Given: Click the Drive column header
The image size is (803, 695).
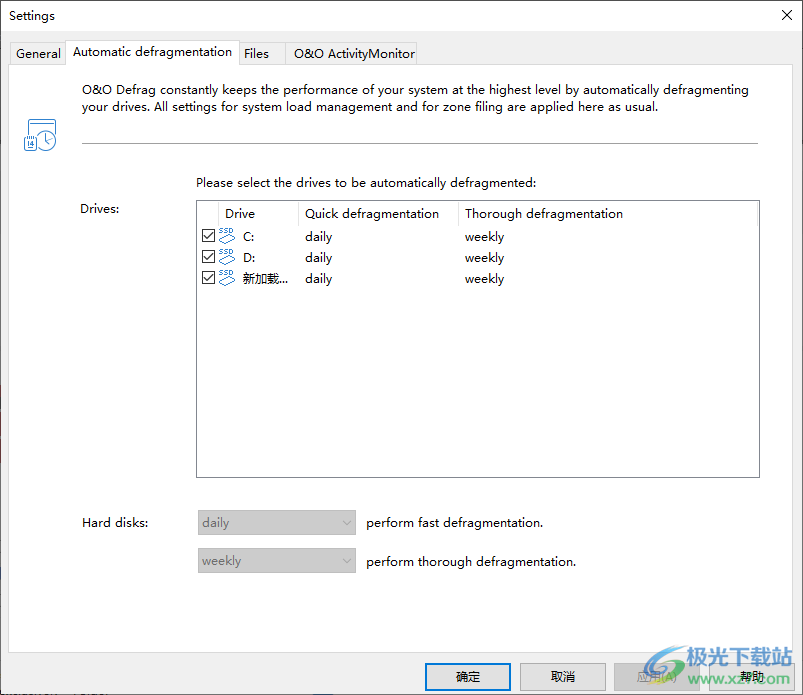Looking at the screenshot, I should coord(240,213).
